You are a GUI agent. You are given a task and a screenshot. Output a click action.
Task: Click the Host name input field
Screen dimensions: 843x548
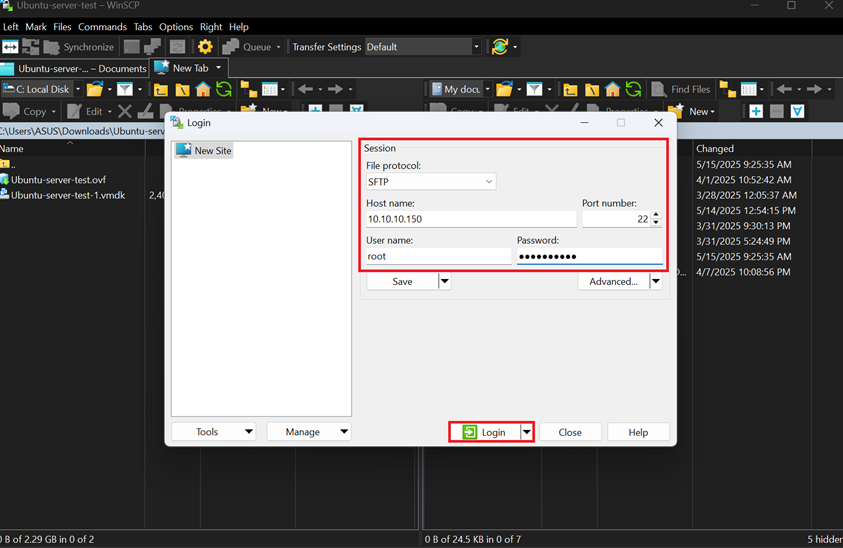coord(470,219)
